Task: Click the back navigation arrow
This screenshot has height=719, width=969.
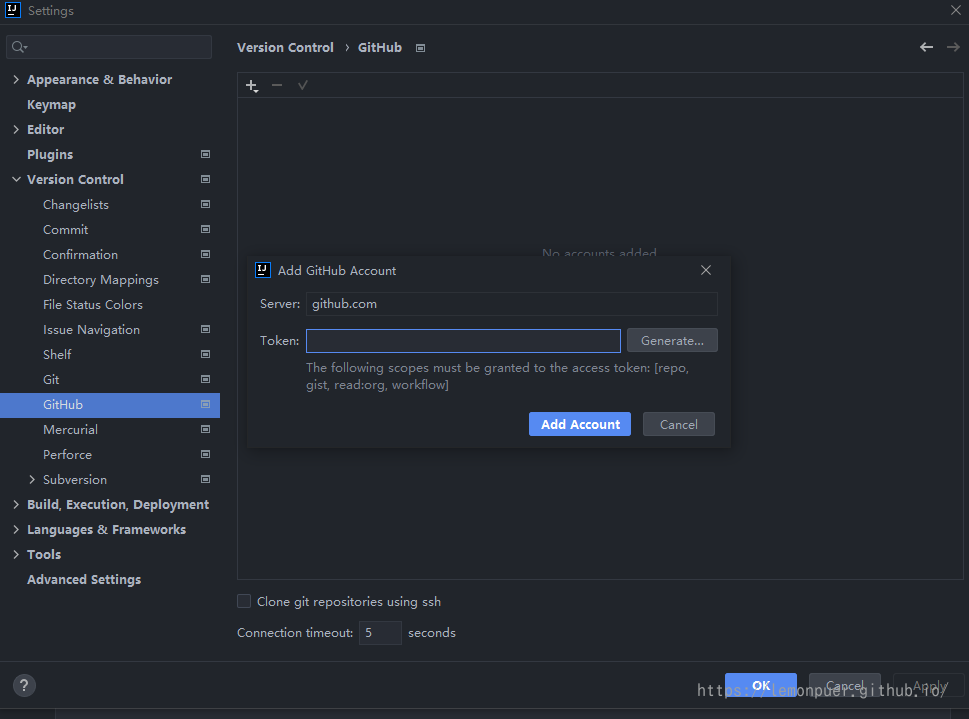Action: point(926,47)
